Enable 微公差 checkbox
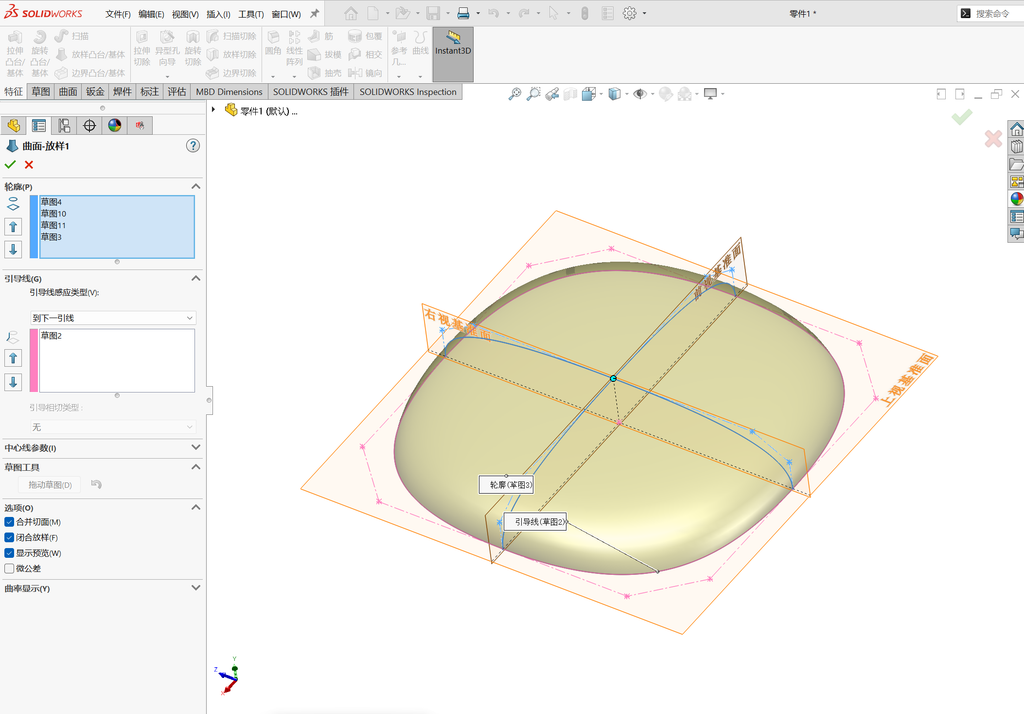This screenshot has width=1024, height=714. 9,568
